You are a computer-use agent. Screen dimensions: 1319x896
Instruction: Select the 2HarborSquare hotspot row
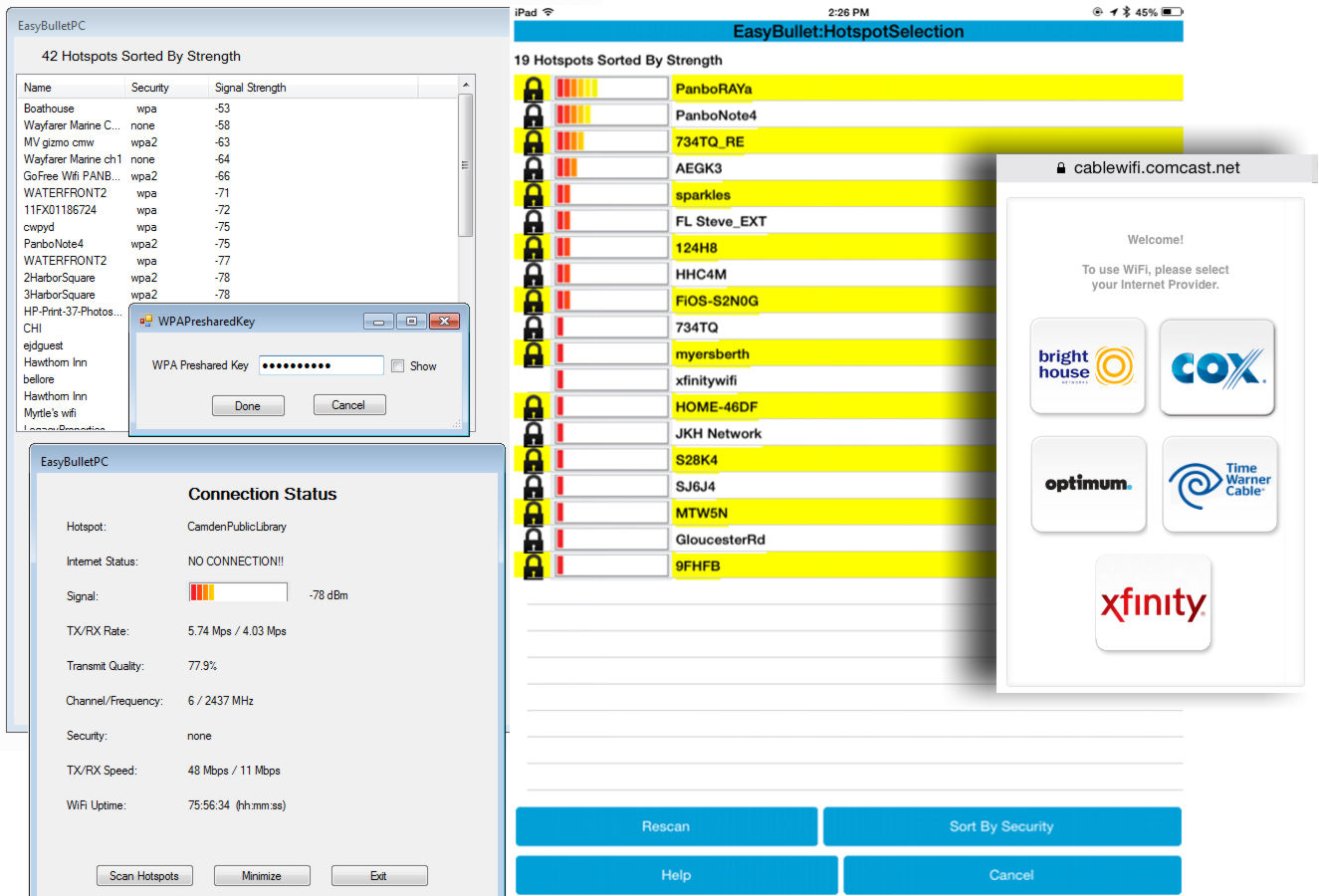pyautogui.click(x=238, y=278)
